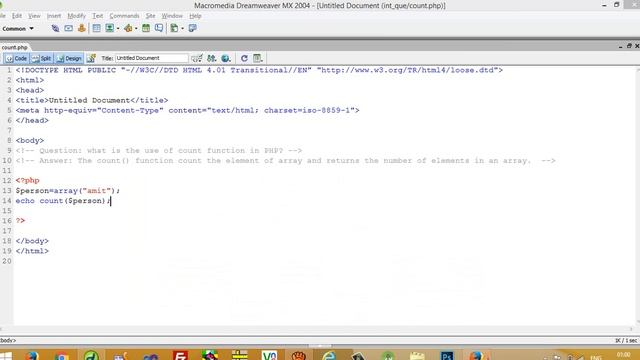Insert a Comment object

coord(159,28)
